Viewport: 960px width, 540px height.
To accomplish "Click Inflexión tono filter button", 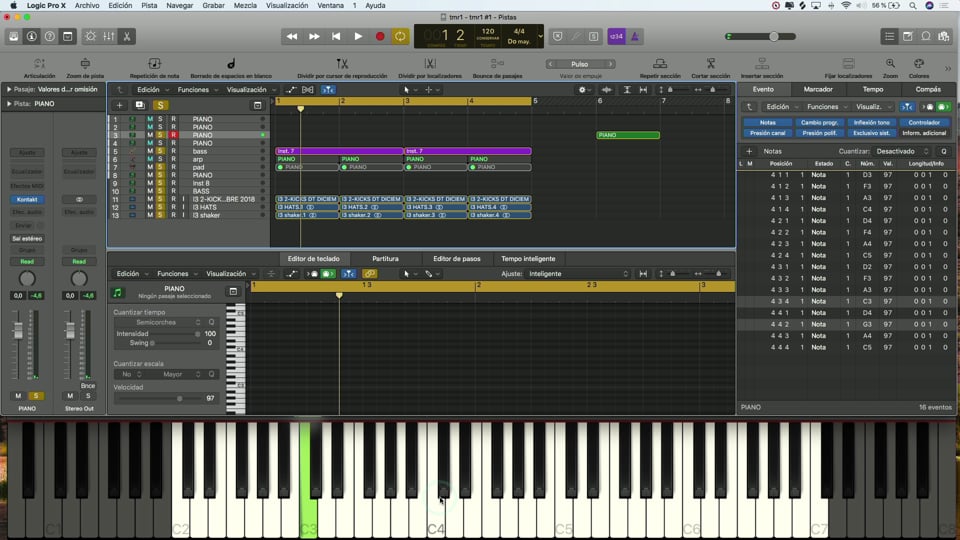I will 872,122.
